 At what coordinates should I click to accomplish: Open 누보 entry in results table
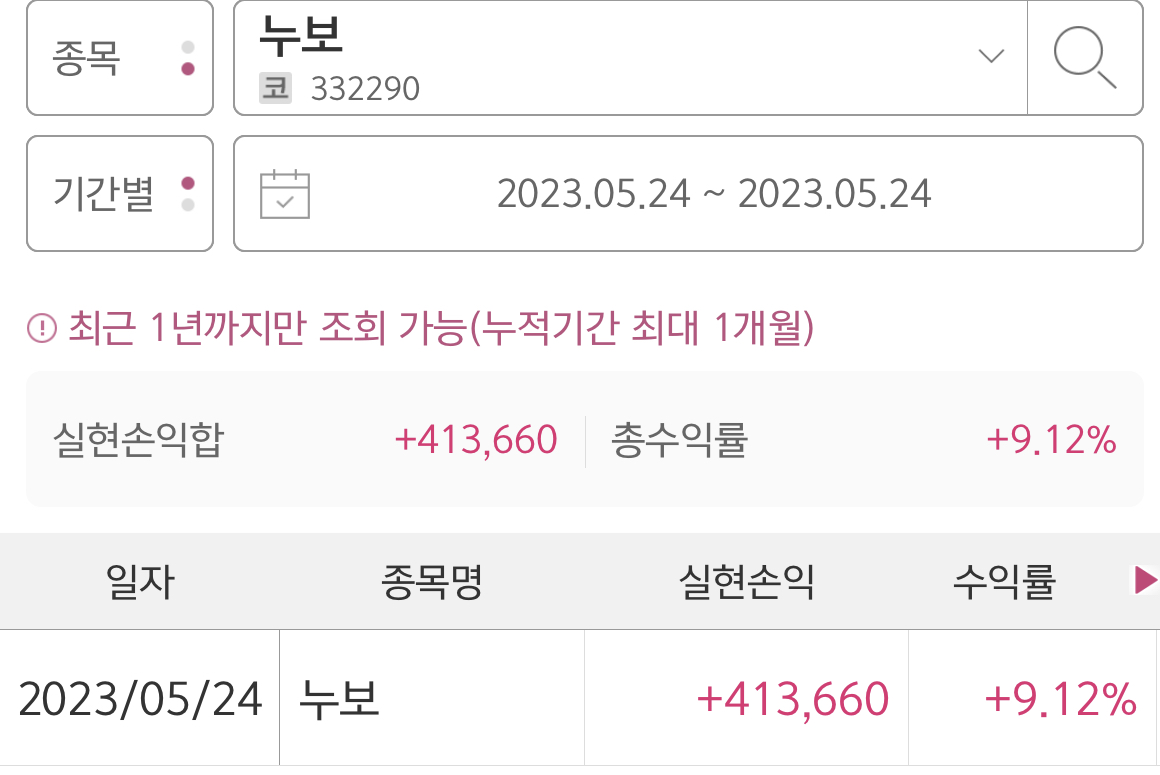pos(340,699)
